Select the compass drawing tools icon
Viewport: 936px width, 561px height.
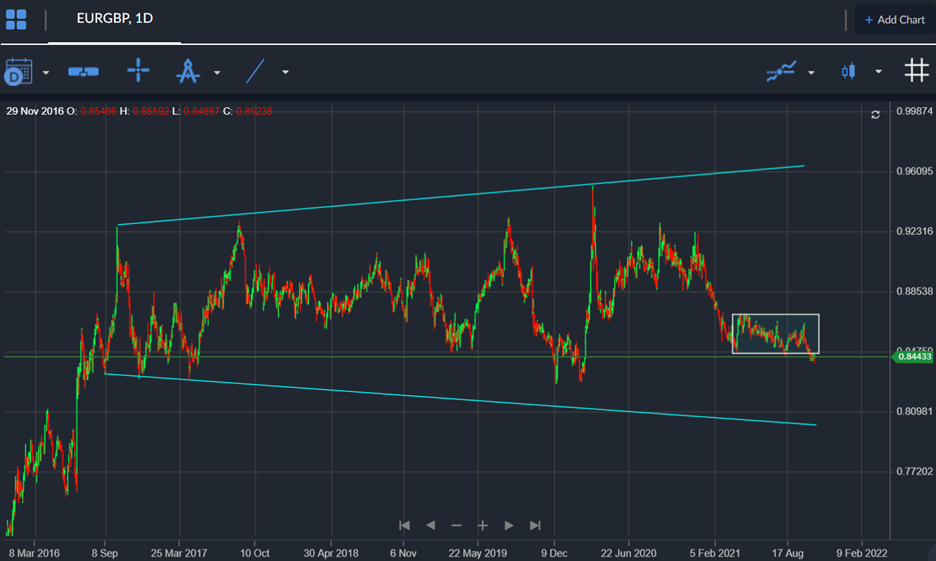[188, 71]
